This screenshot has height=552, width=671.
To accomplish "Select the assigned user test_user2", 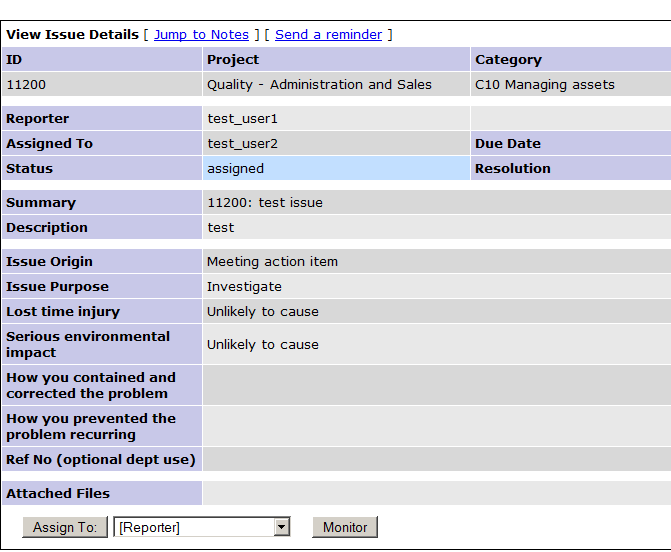I will point(242,144).
